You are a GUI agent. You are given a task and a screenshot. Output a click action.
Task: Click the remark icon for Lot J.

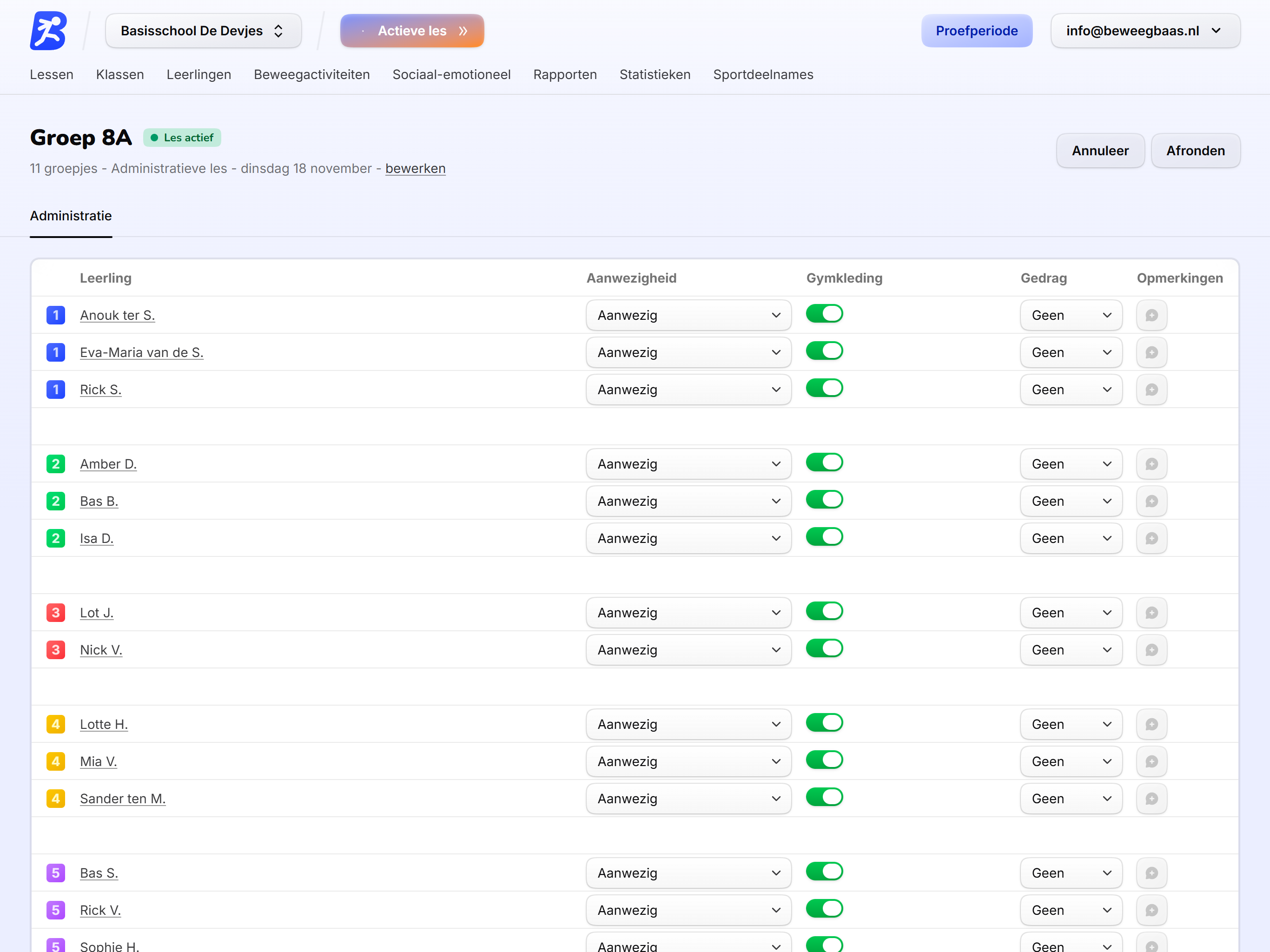[x=1151, y=613]
